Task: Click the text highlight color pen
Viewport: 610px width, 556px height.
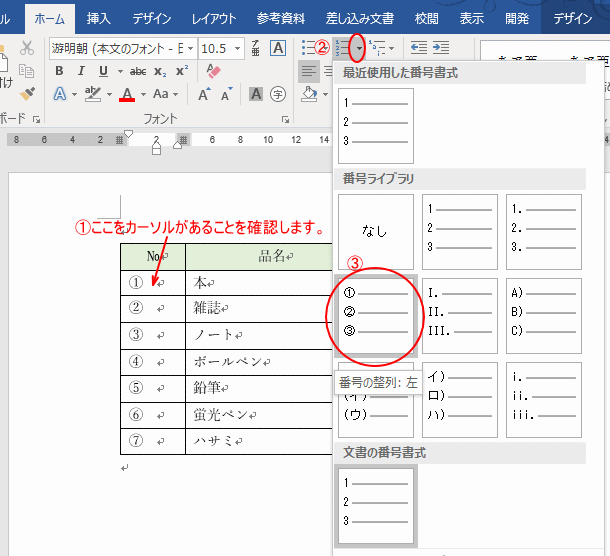Action: click(93, 94)
